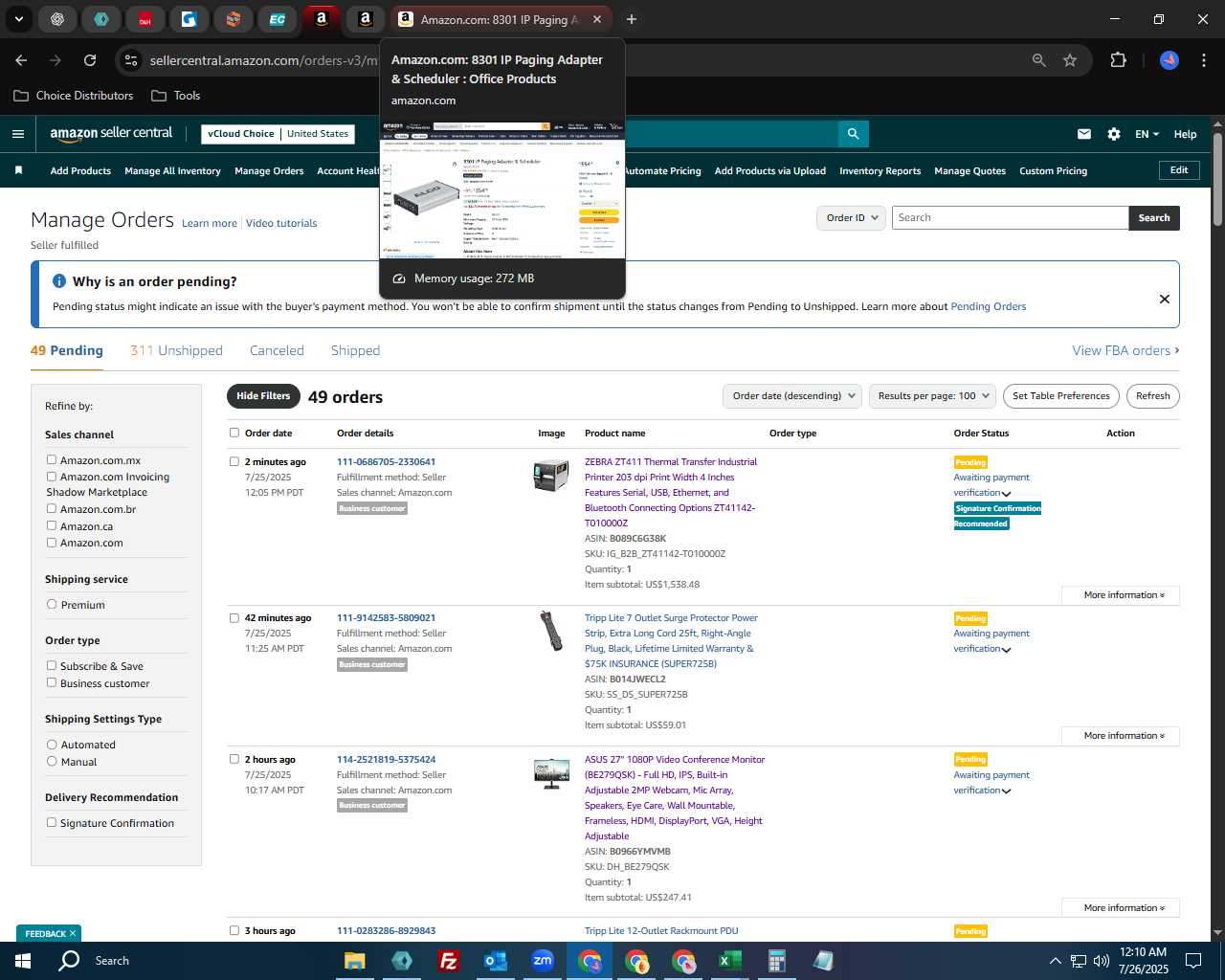1225x980 pixels.
Task: Open the Chrome three-dot menu
Action: 1203,60
